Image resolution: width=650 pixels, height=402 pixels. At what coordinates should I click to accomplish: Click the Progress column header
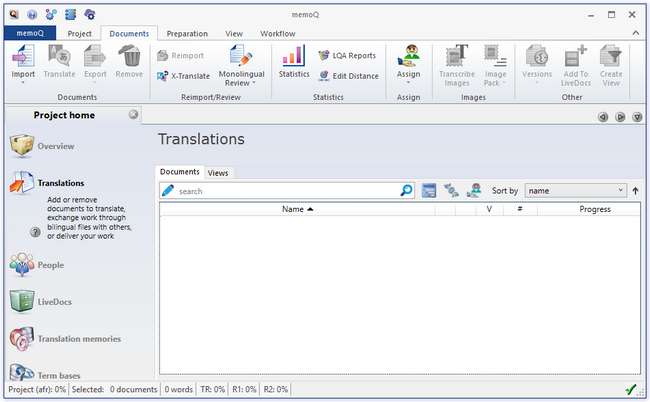click(x=589, y=209)
